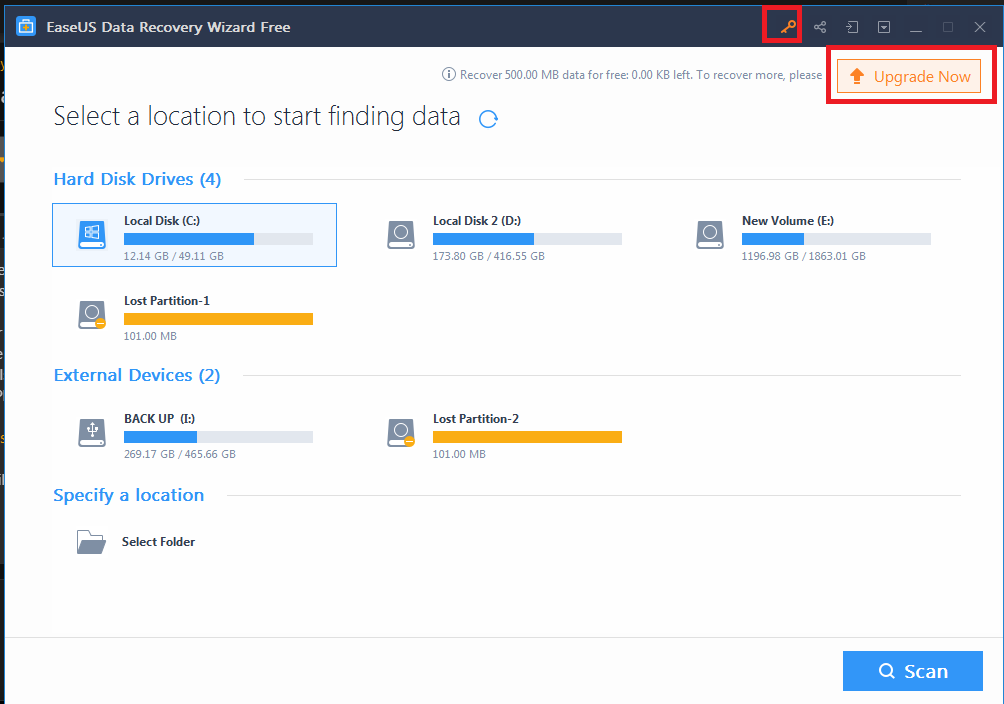The width and height of the screenshot is (1004, 704).
Task: Click the 12.14 GB / 49.11 GB text
Action: click(174, 256)
